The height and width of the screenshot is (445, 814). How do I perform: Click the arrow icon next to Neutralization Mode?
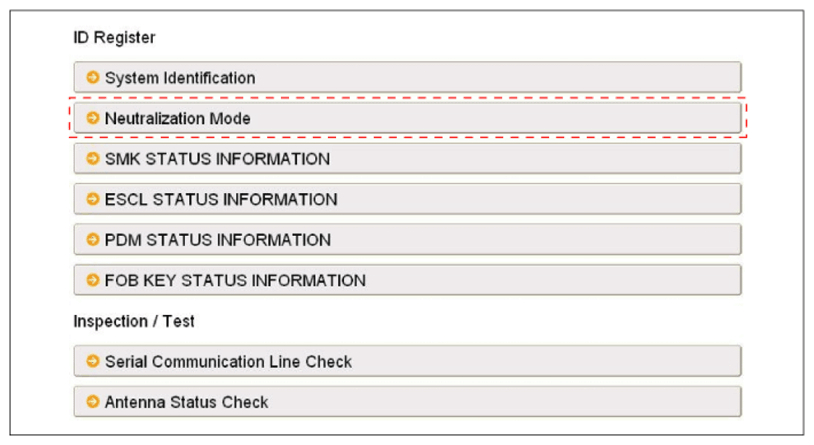(93, 118)
